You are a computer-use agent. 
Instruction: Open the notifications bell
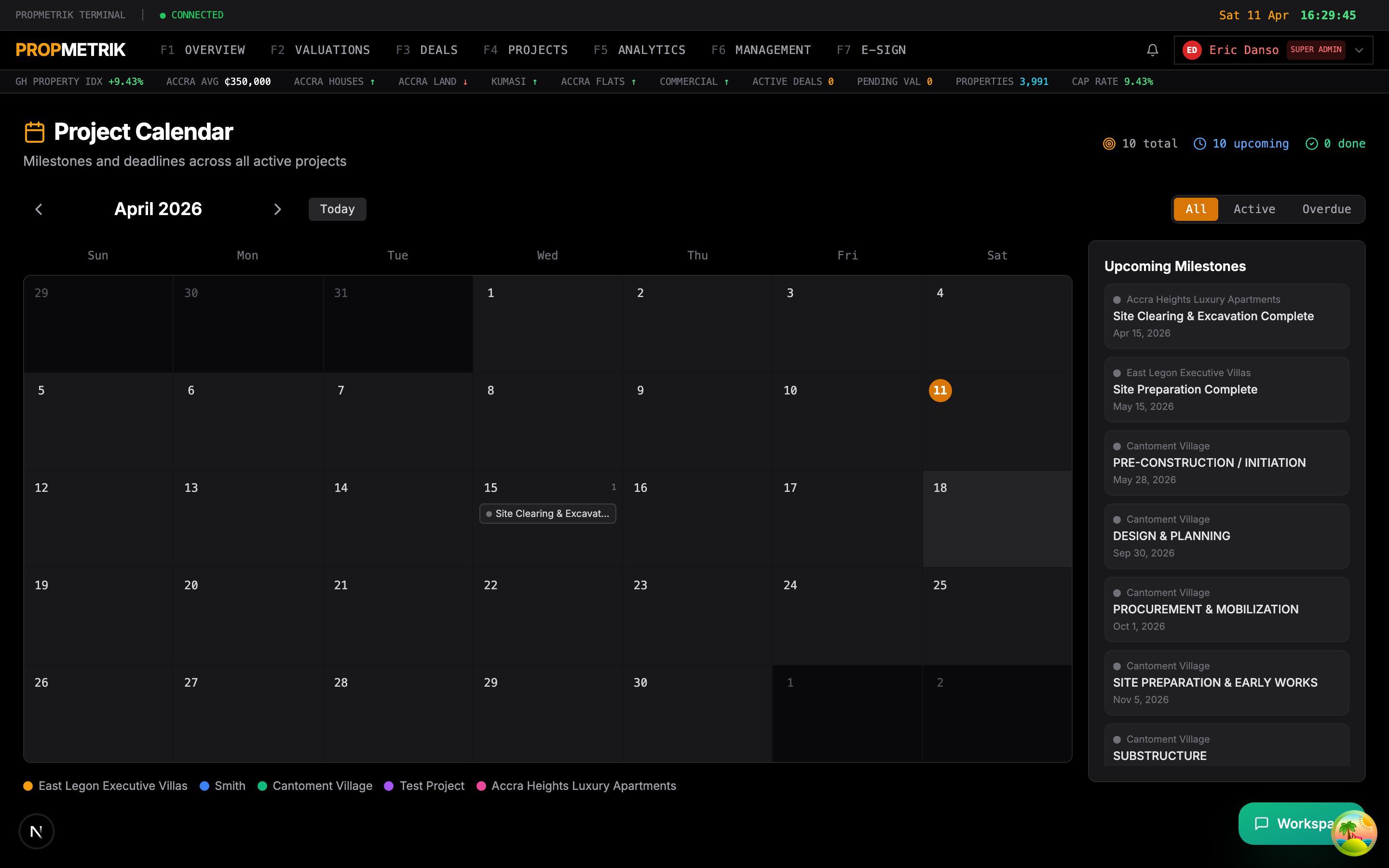pyautogui.click(x=1152, y=50)
